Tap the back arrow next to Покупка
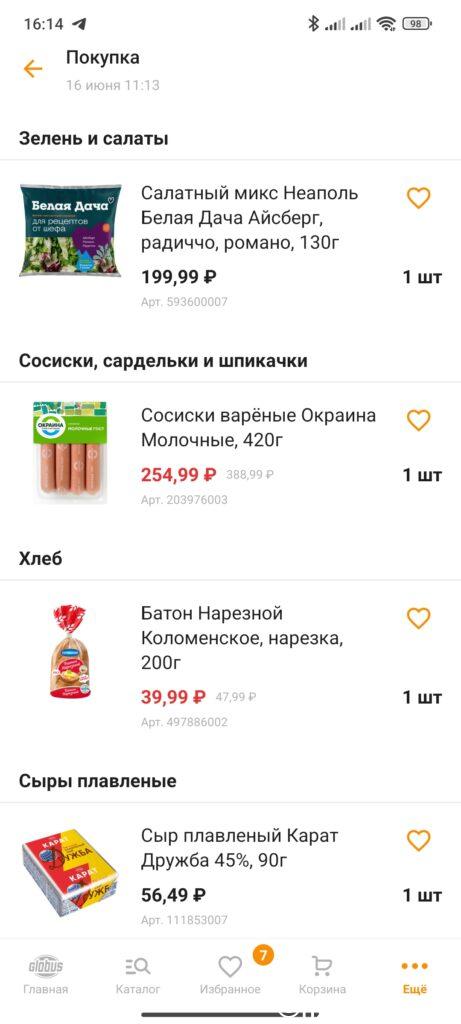The height and width of the screenshot is (1024, 461). (x=33, y=69)
